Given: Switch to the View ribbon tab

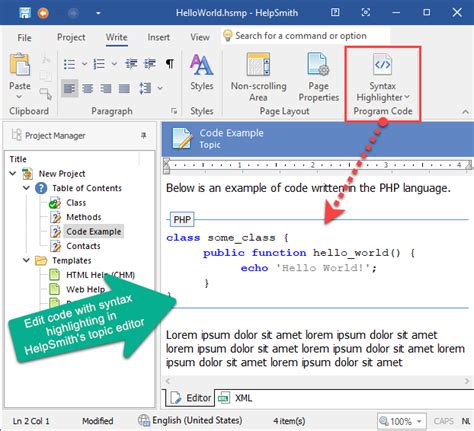Looking at the screenshot, I should pos(200,37).
